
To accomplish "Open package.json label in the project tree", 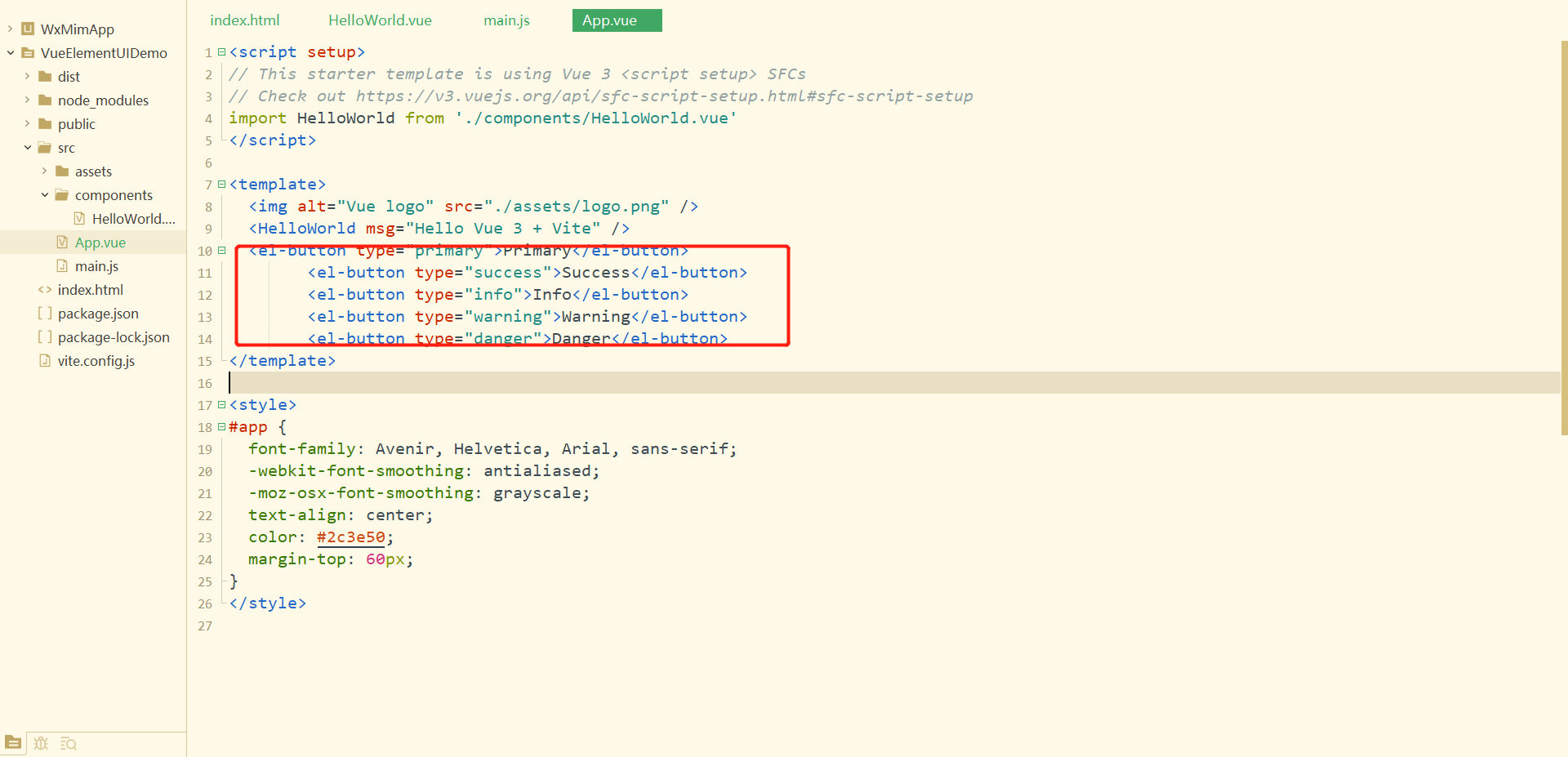I will tap(98, 313).
